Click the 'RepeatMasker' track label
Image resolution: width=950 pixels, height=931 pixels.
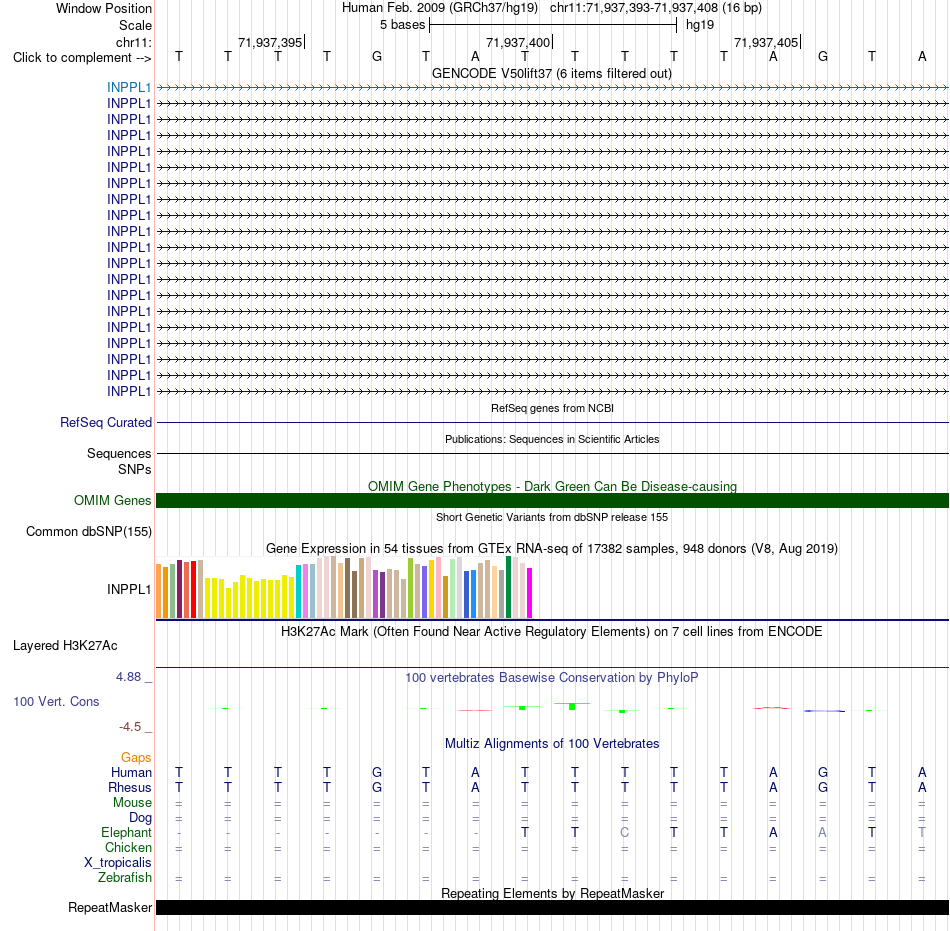click(x=110, y=907)
